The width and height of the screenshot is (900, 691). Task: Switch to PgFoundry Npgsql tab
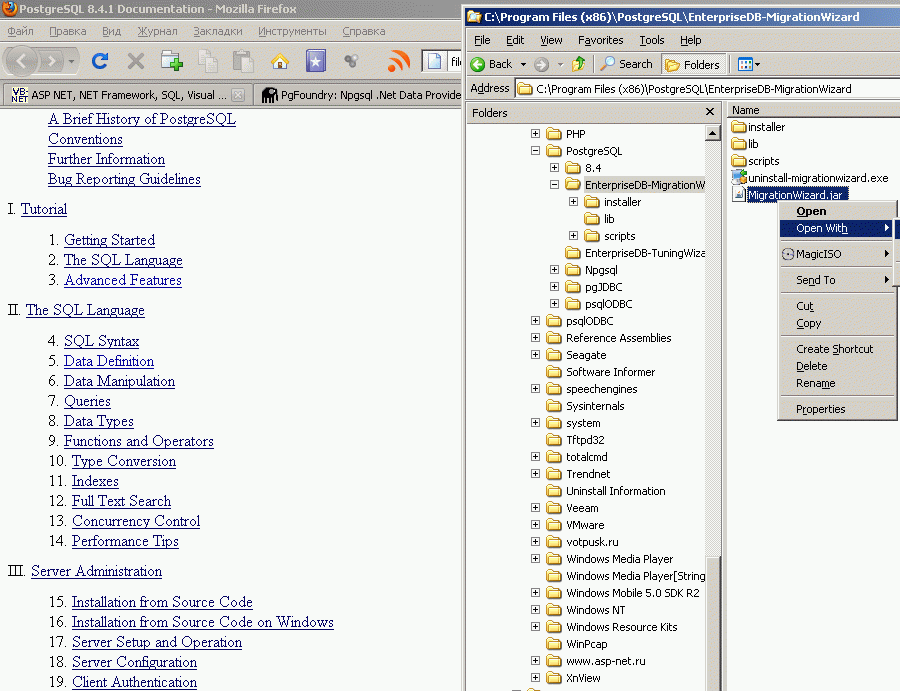tap(358, 95)
